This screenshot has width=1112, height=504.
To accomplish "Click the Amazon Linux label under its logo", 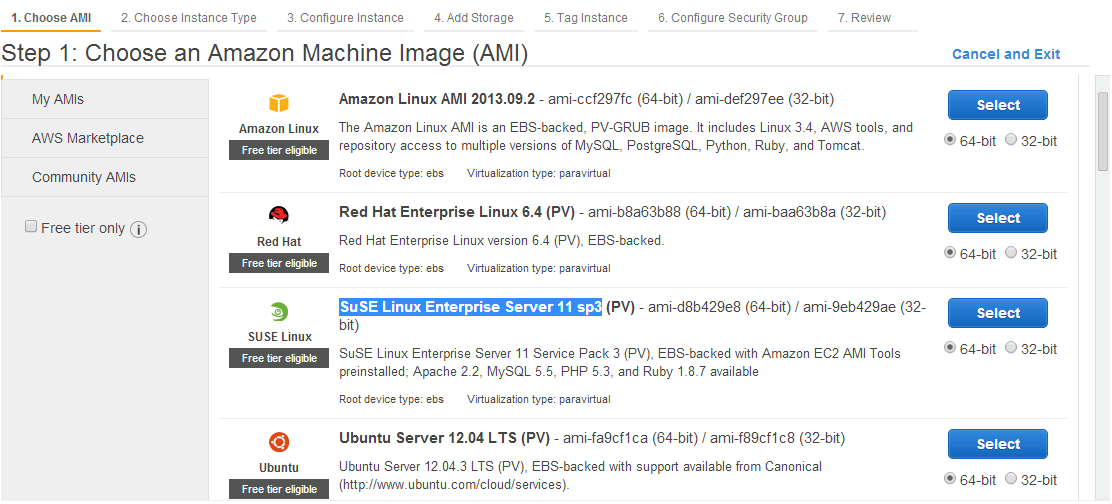I will tap(279, 129).
